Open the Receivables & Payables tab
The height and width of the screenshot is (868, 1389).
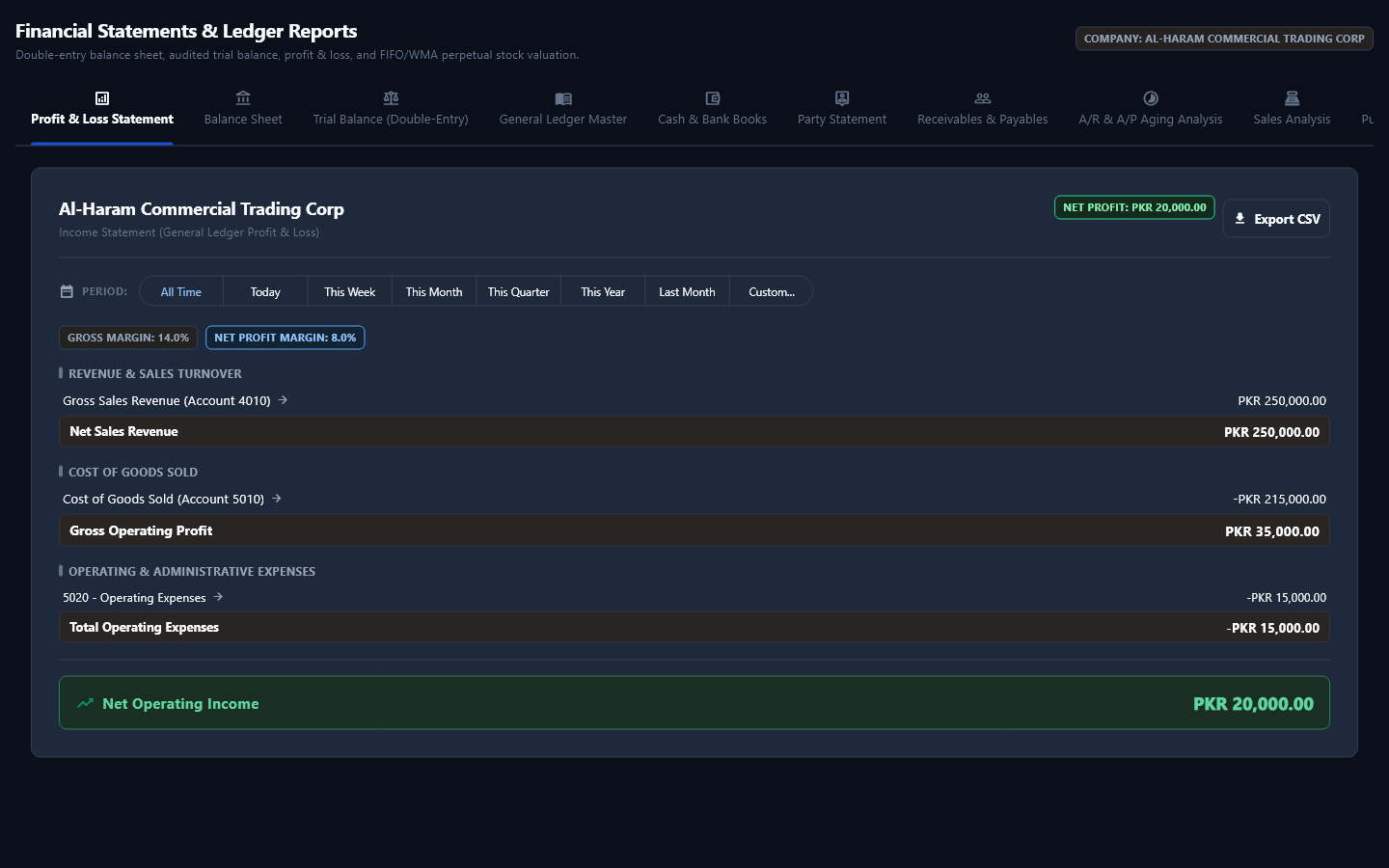[983, 111]
